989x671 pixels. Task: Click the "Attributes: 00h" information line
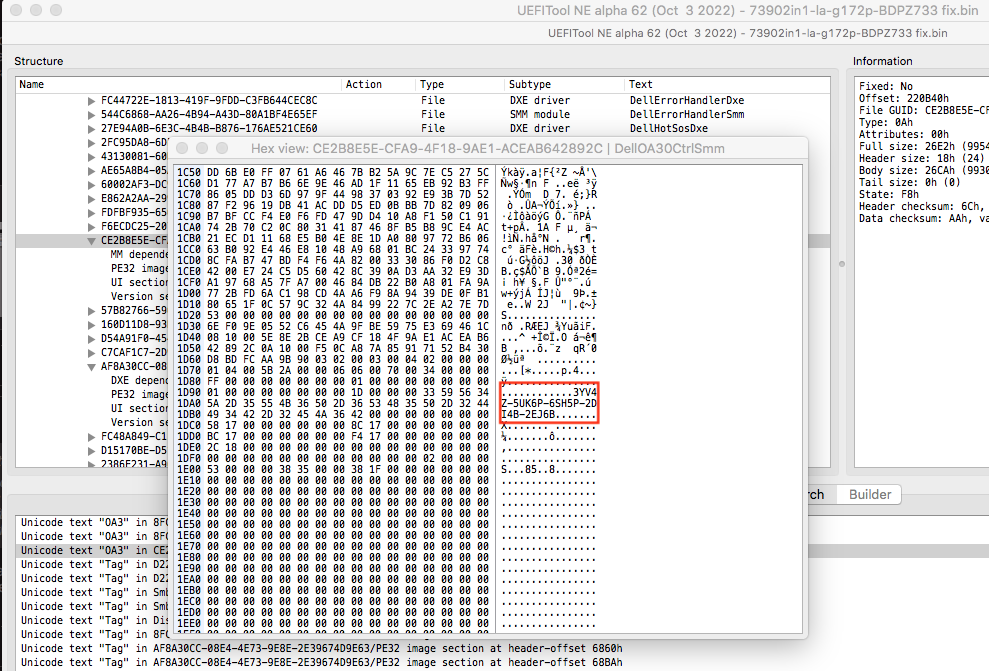pyautogui.click(x=903, y=134)
